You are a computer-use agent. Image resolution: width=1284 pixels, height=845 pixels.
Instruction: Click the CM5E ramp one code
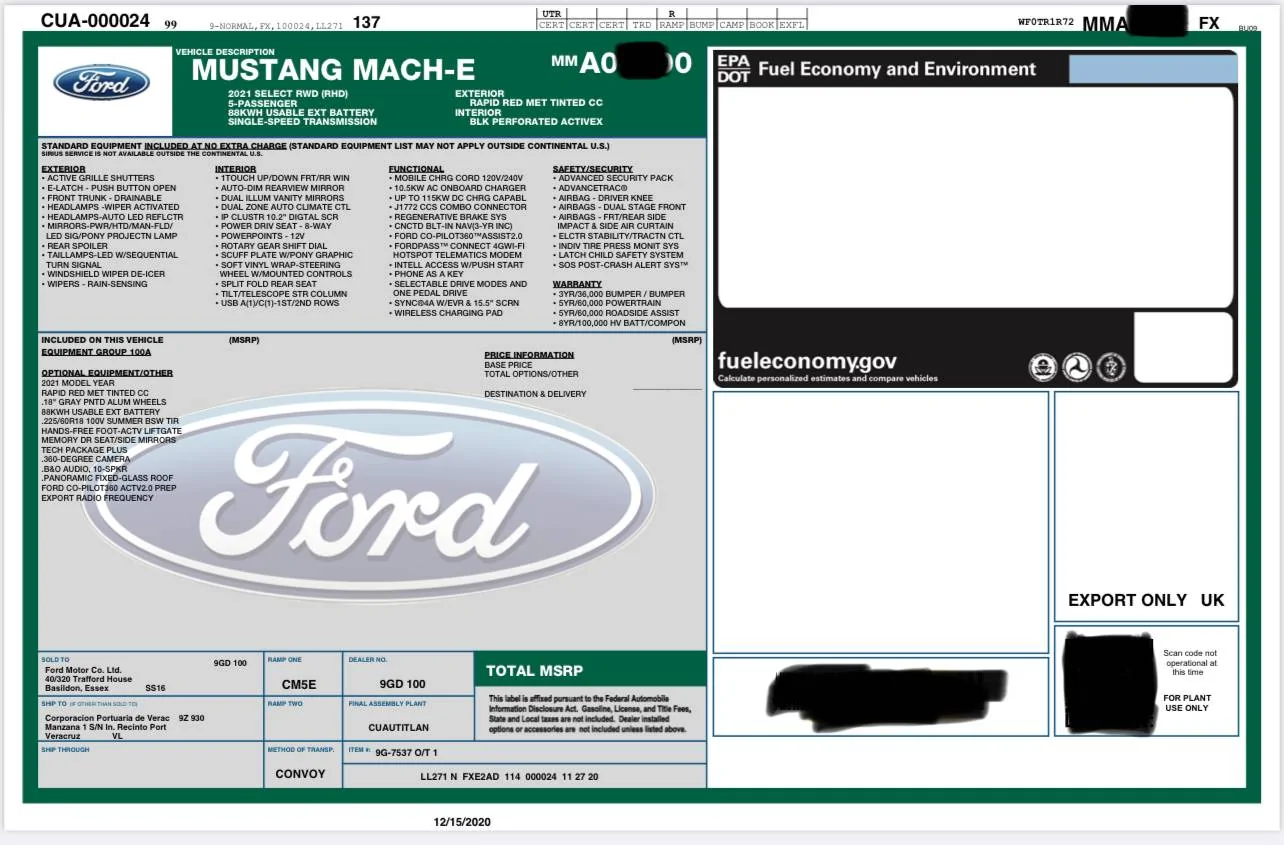tap(299, 685)
